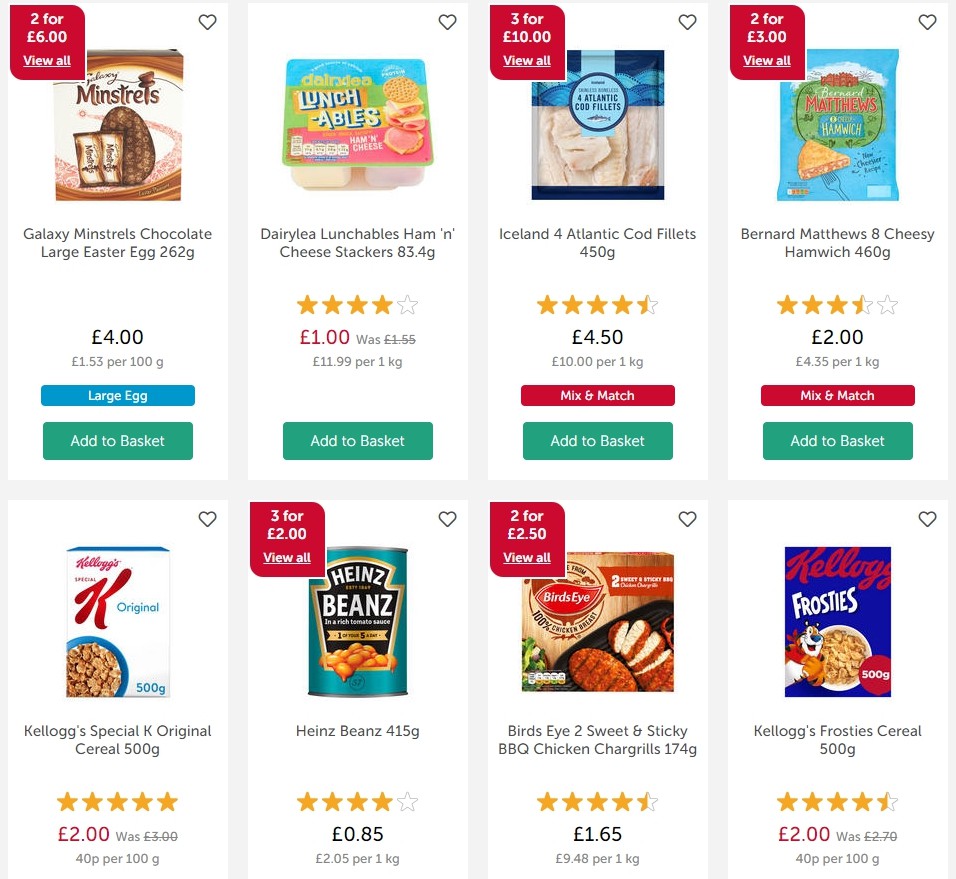This screenshot has width=956, height=879.
Task: Click the star rating on Special K cereal
Action: [x=117, y=801]
